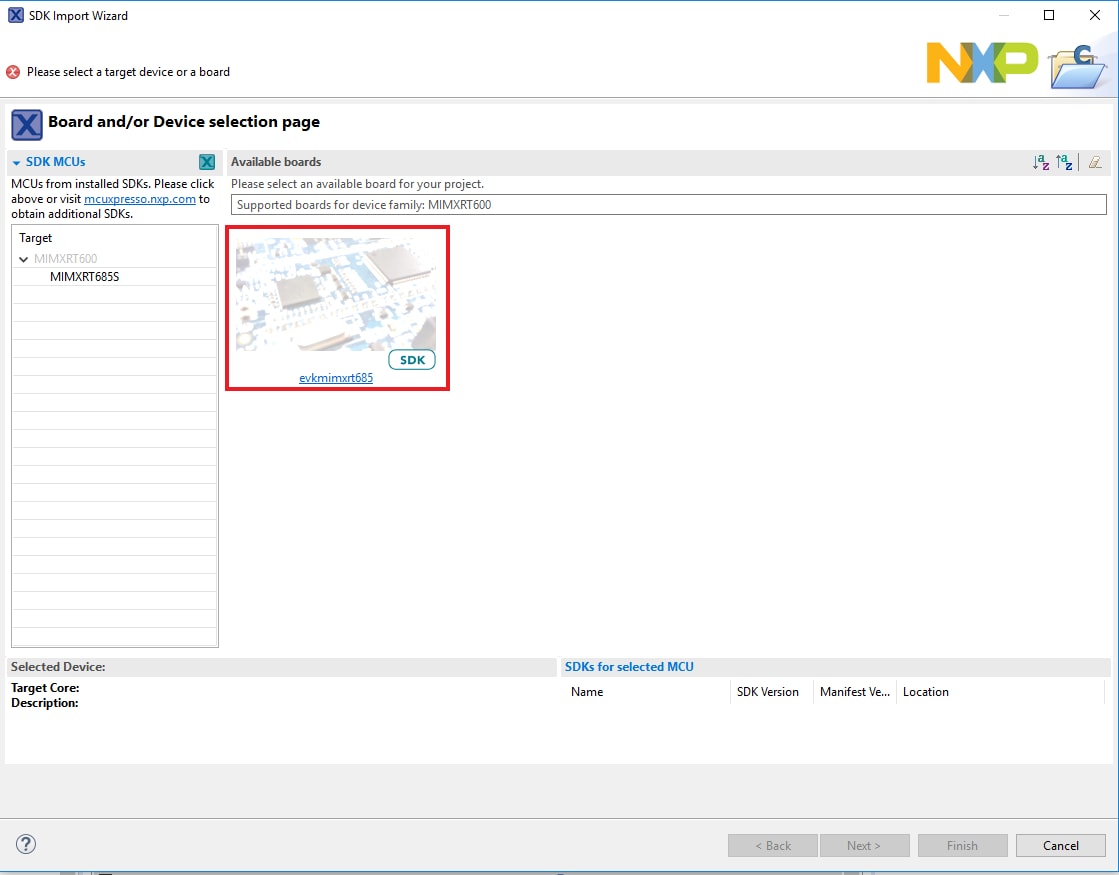This screenshot has height=875, width=1119.
Task: Click the teal X icon in SDK MCUs header
Action: (x=207, y=162)
